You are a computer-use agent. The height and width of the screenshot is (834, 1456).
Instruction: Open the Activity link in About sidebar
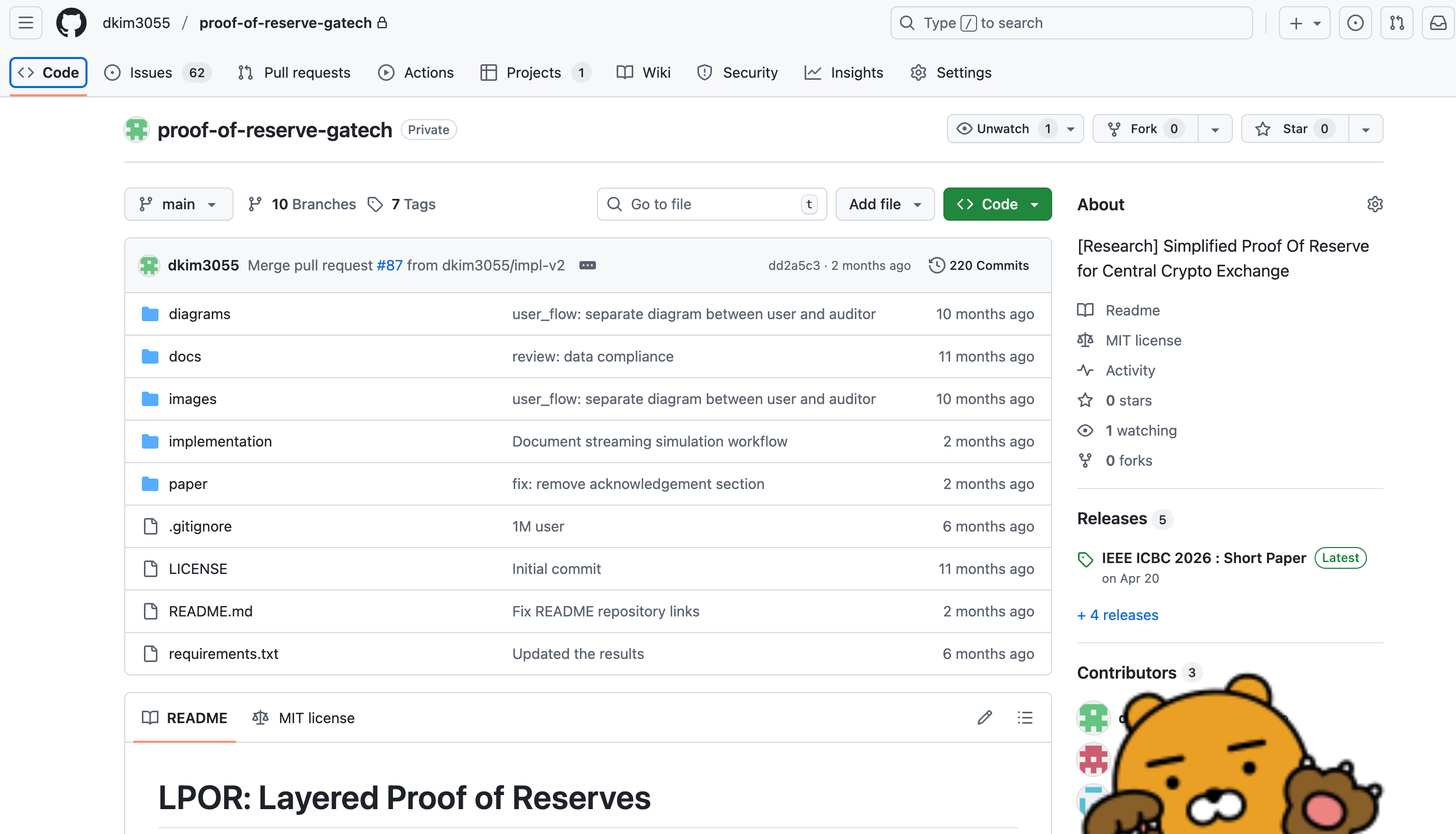click(1130, 370)
